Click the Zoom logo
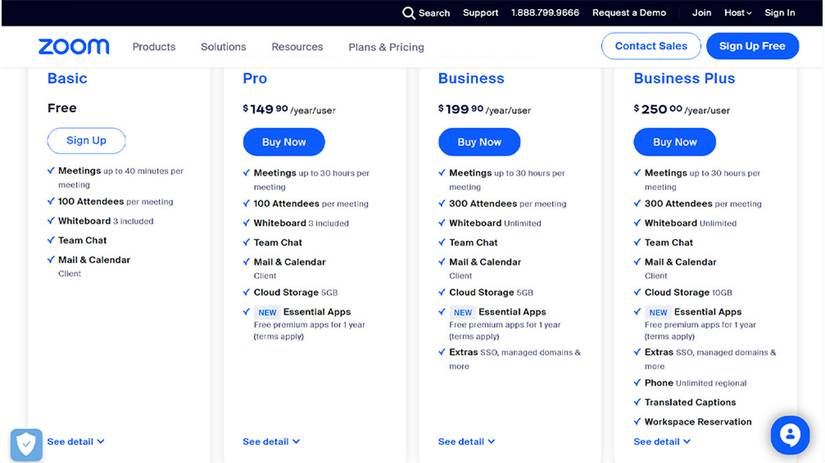 coord(74,46)
